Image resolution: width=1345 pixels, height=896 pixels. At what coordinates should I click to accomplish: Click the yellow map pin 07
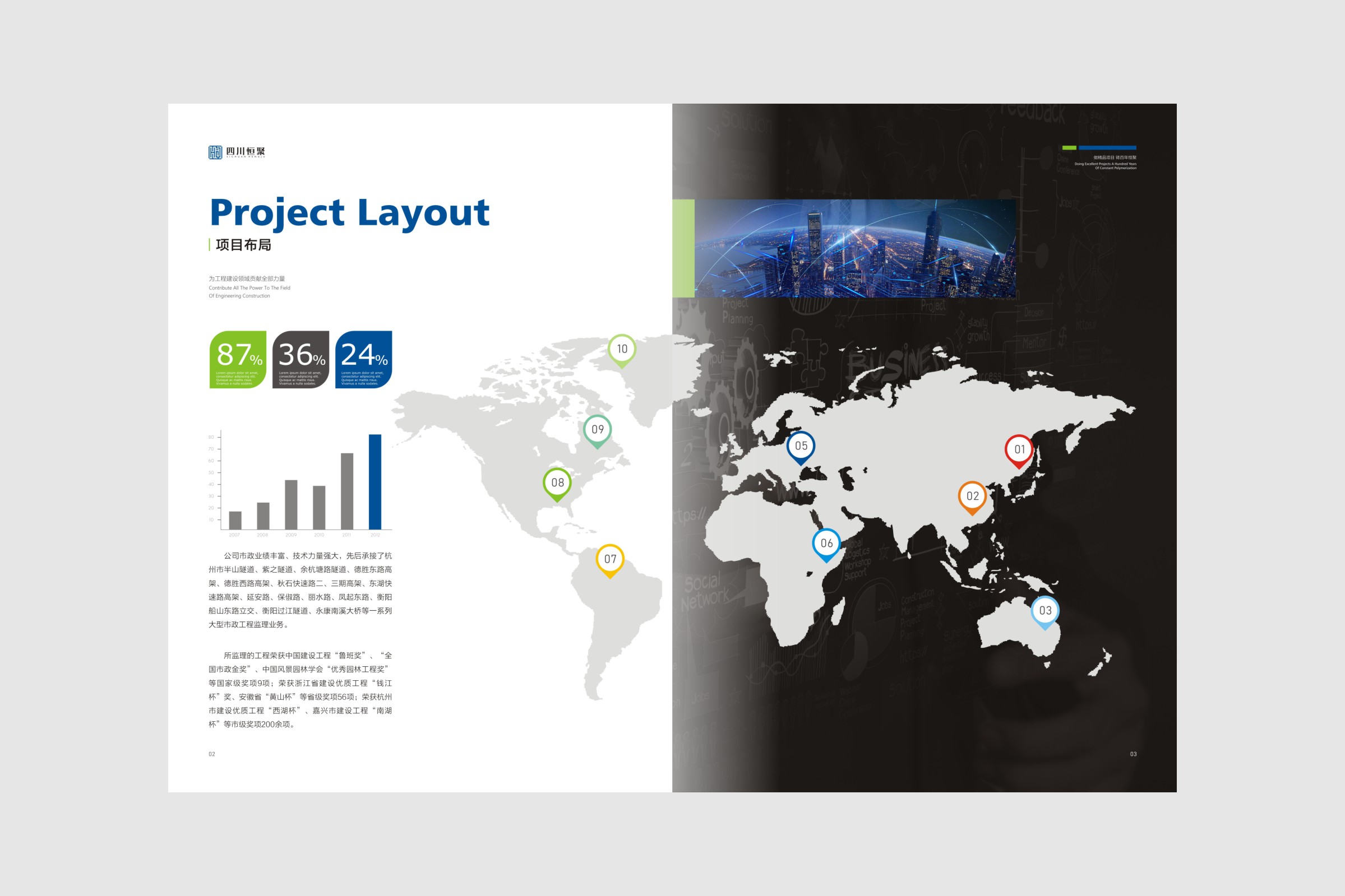[610, 559]
